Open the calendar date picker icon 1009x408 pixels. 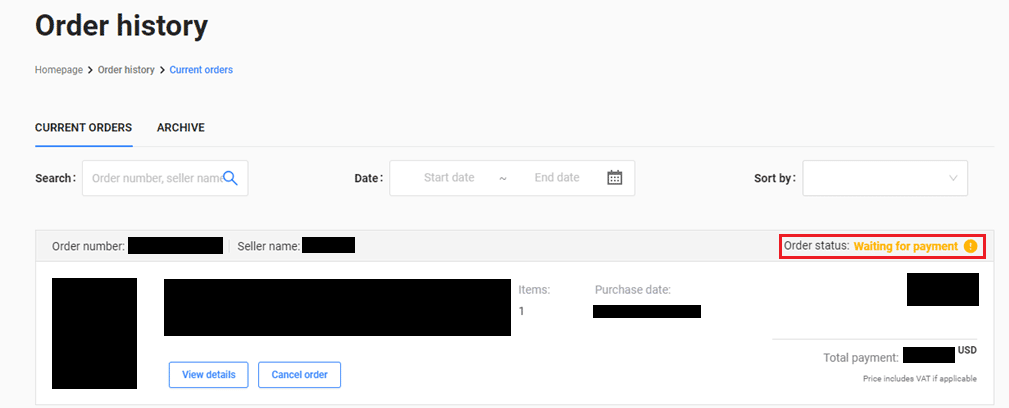[x=615, y=178]
